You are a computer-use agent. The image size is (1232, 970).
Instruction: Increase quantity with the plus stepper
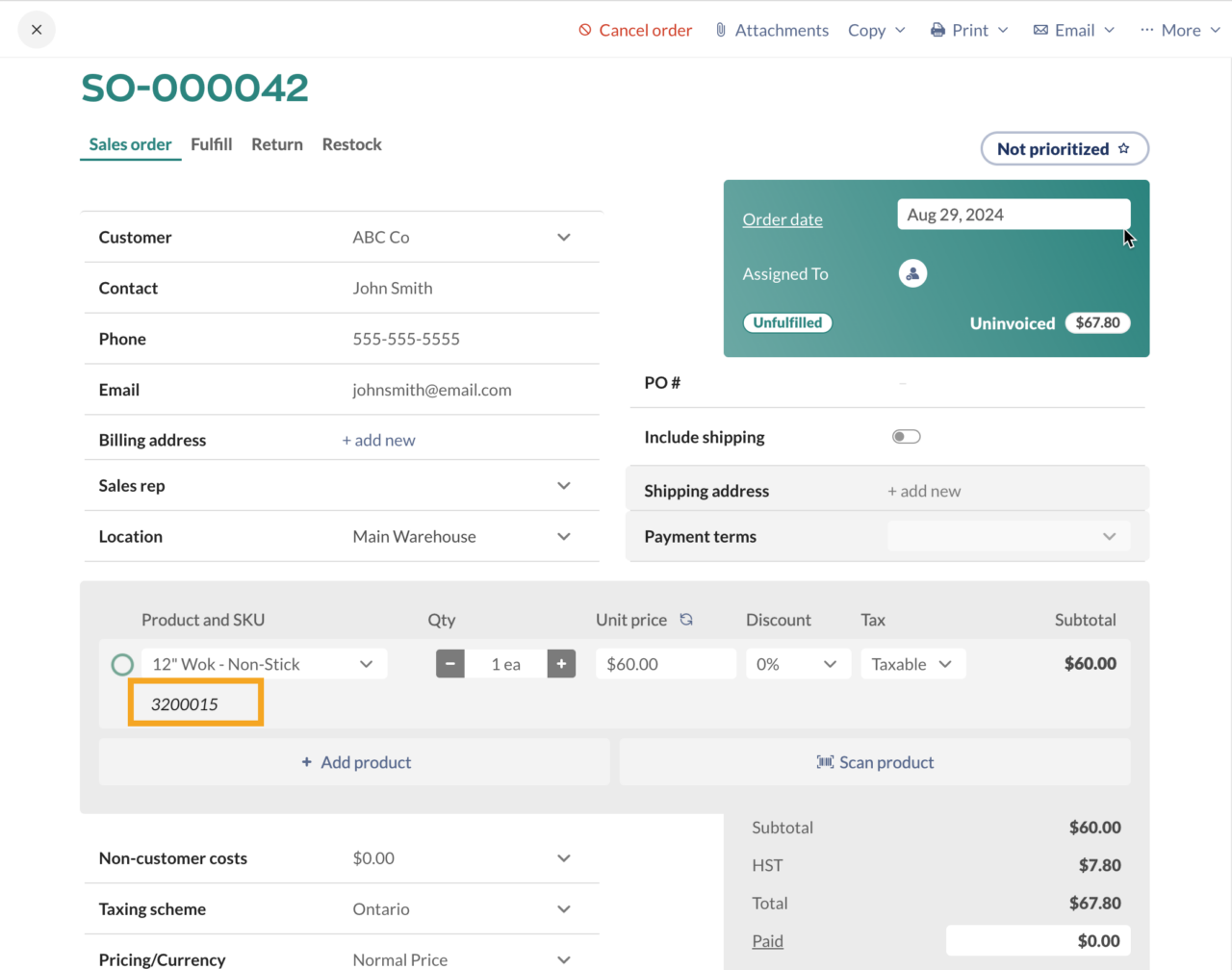click(x=561, y=664)
